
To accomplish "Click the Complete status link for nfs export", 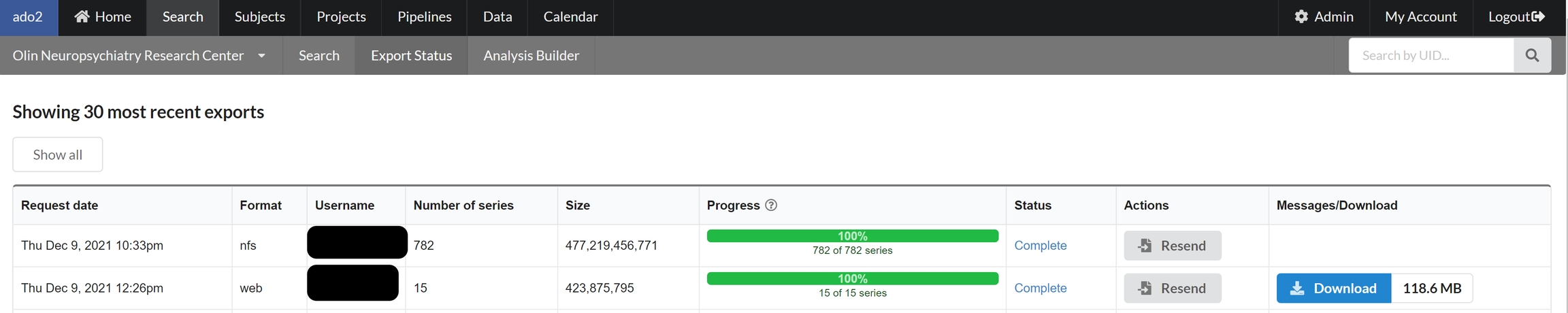I will click(x=1040, y=246).
